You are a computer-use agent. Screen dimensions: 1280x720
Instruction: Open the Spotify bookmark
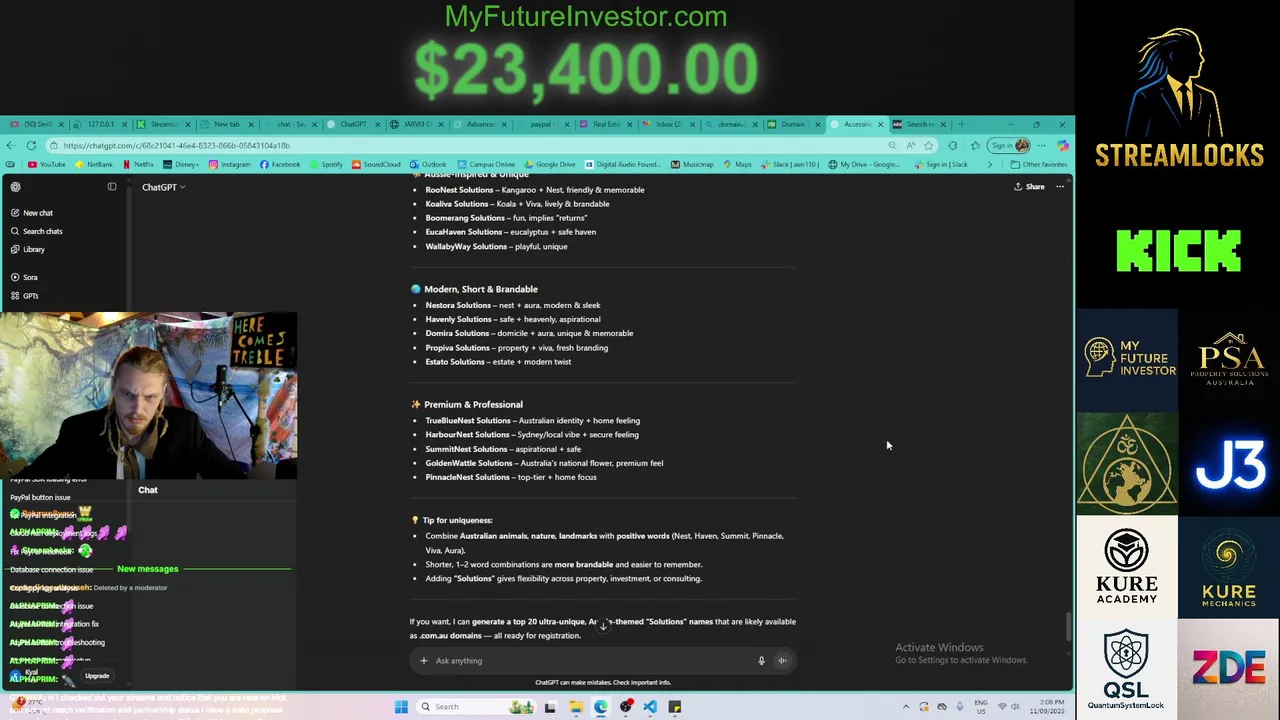326,164
